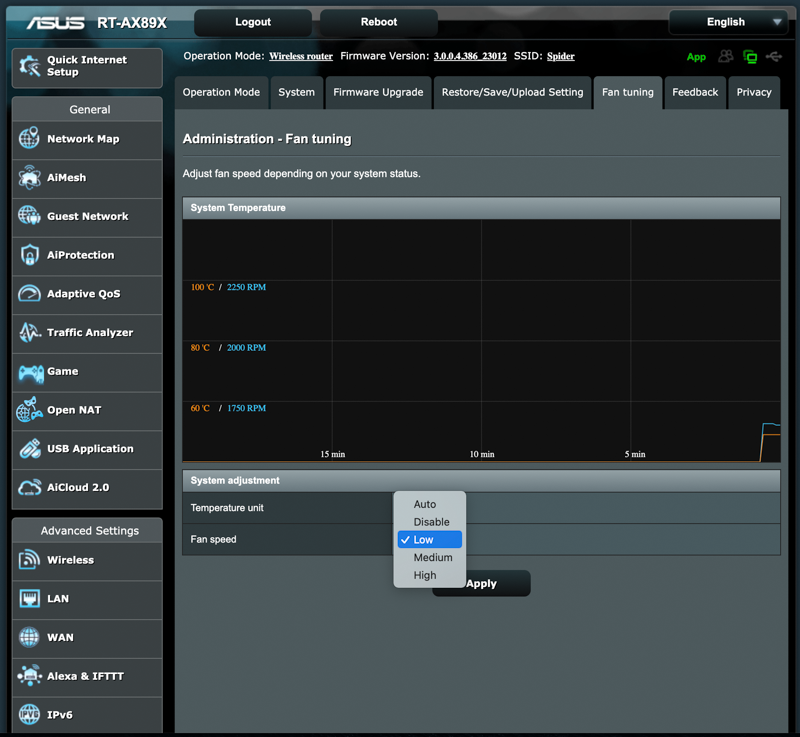Click the 80 °C / 2000 RPM label
The width and height of the screenshot is (800, 737).
pos(228,348)
